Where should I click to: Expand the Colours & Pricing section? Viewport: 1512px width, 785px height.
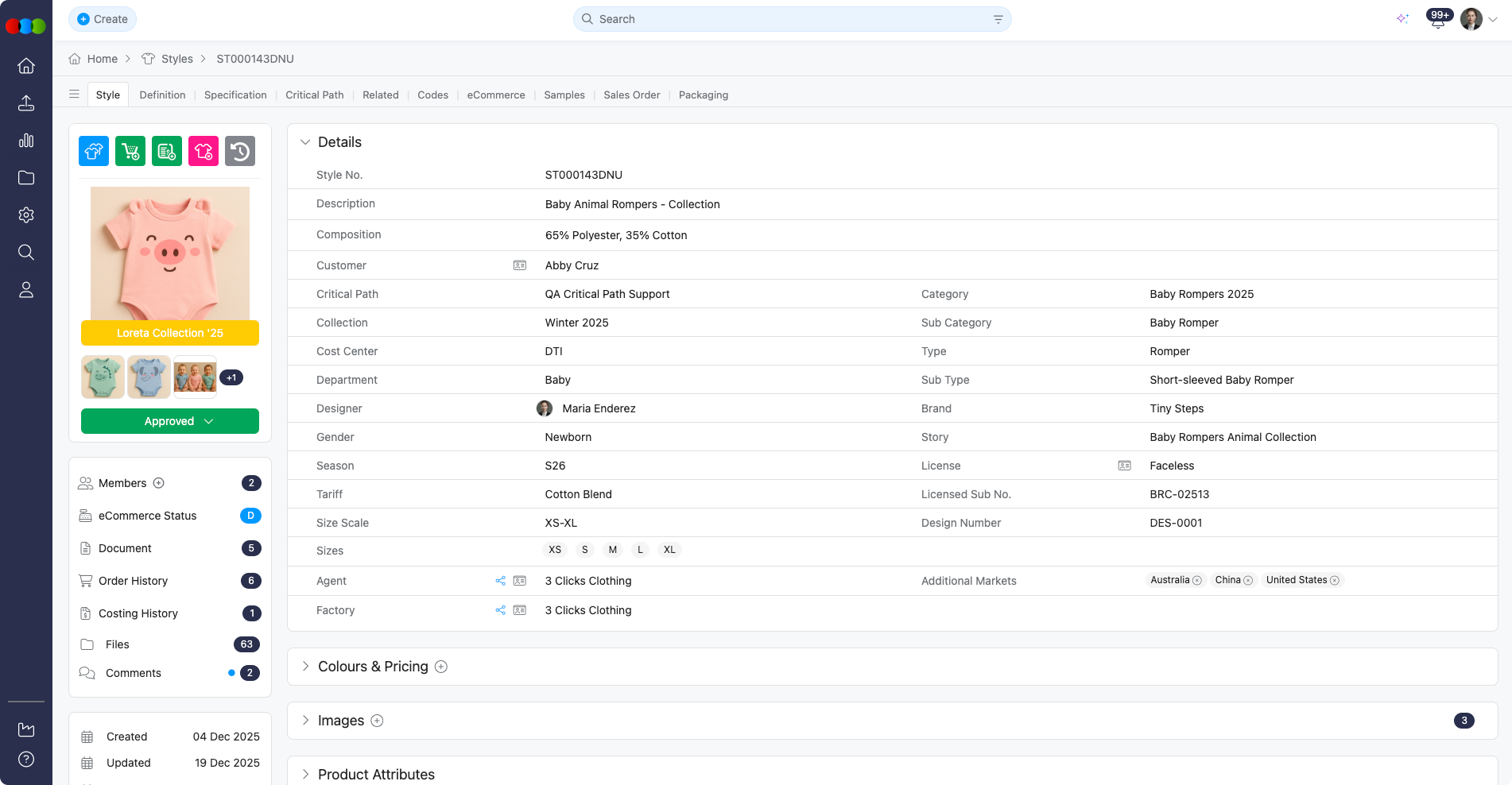305,667
